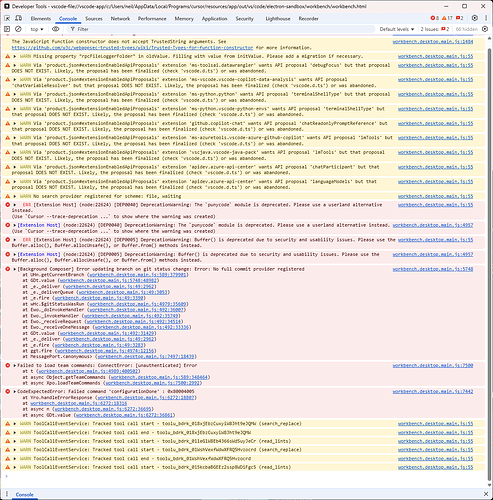The width and height of the screenshot is (493, 500).
Task: Open console settings gear beside 66 hidden
Action: coord(485,29)
